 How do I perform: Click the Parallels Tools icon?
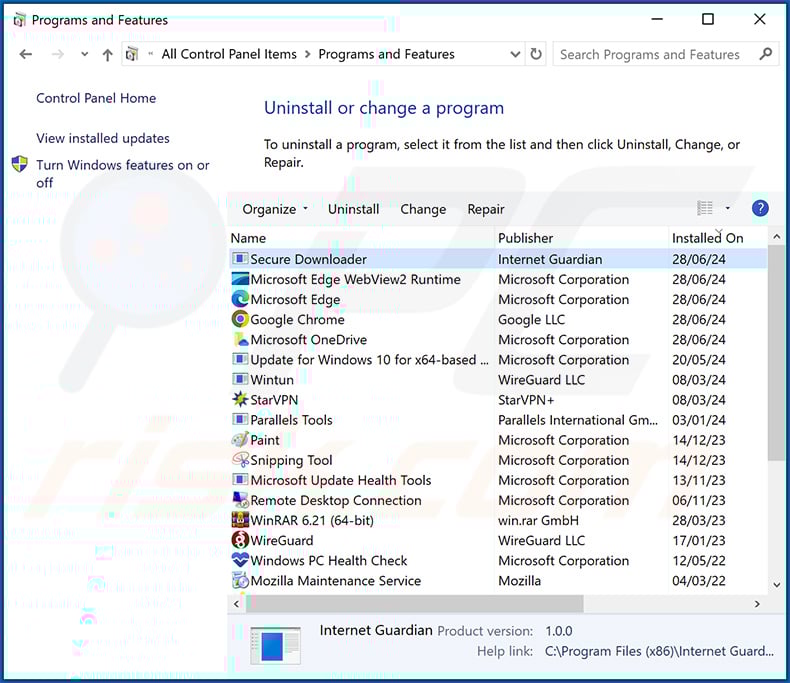point(240,420)
